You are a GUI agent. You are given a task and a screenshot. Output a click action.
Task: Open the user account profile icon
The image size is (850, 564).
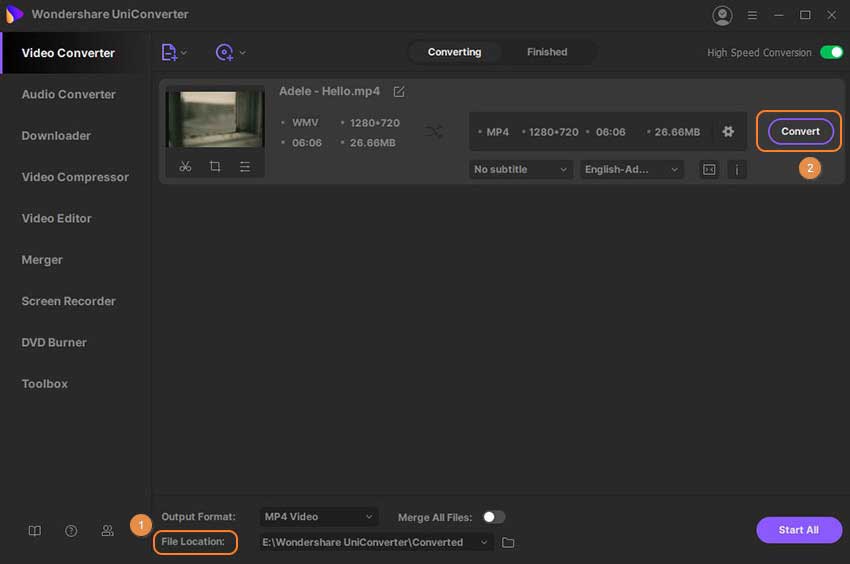(722, 15)
